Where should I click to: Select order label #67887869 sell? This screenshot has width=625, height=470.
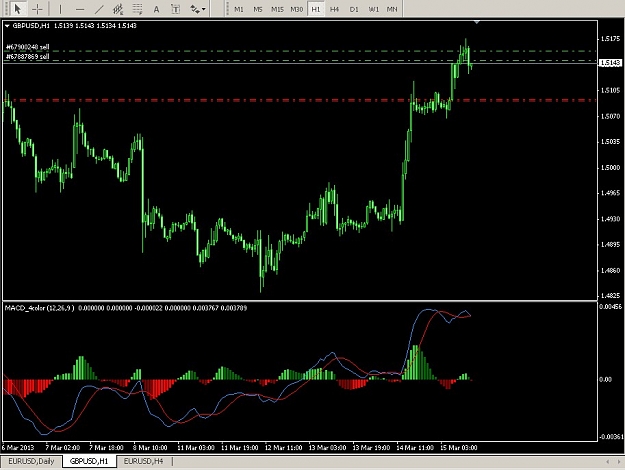pos(28,57)
